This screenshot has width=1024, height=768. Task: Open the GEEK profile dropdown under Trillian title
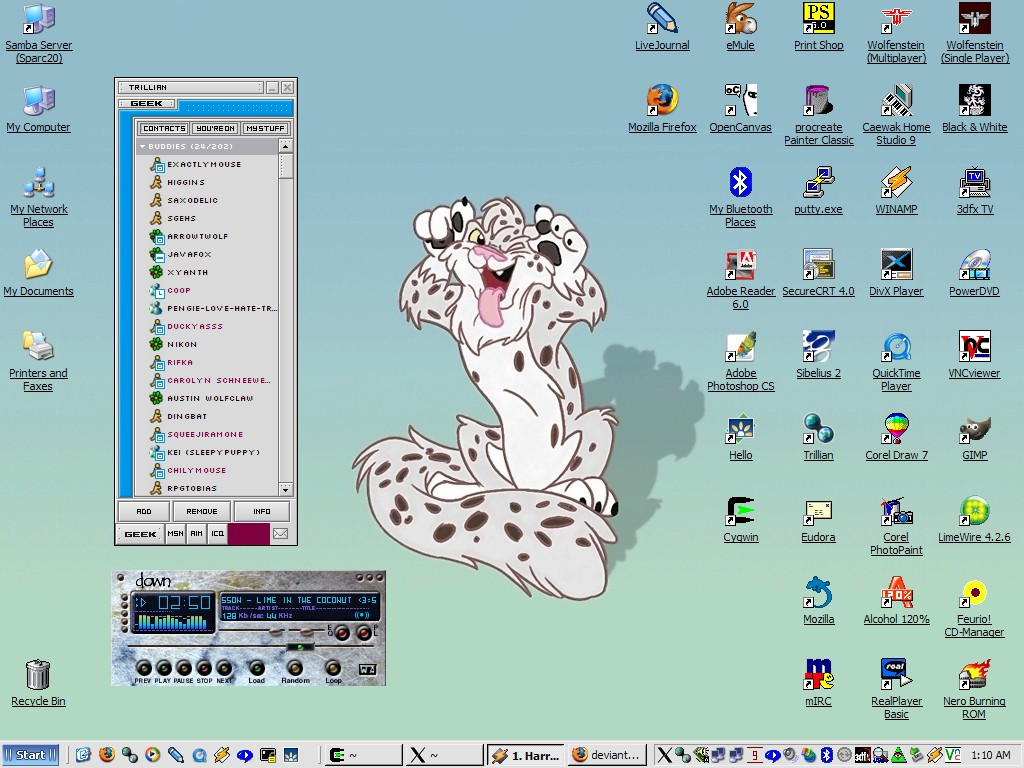click(x=147, y=104)
